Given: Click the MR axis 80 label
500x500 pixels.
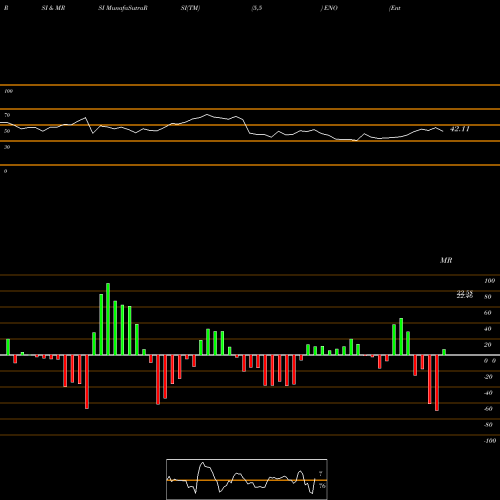Looking at the screenshot, I should tap(488, 297).
